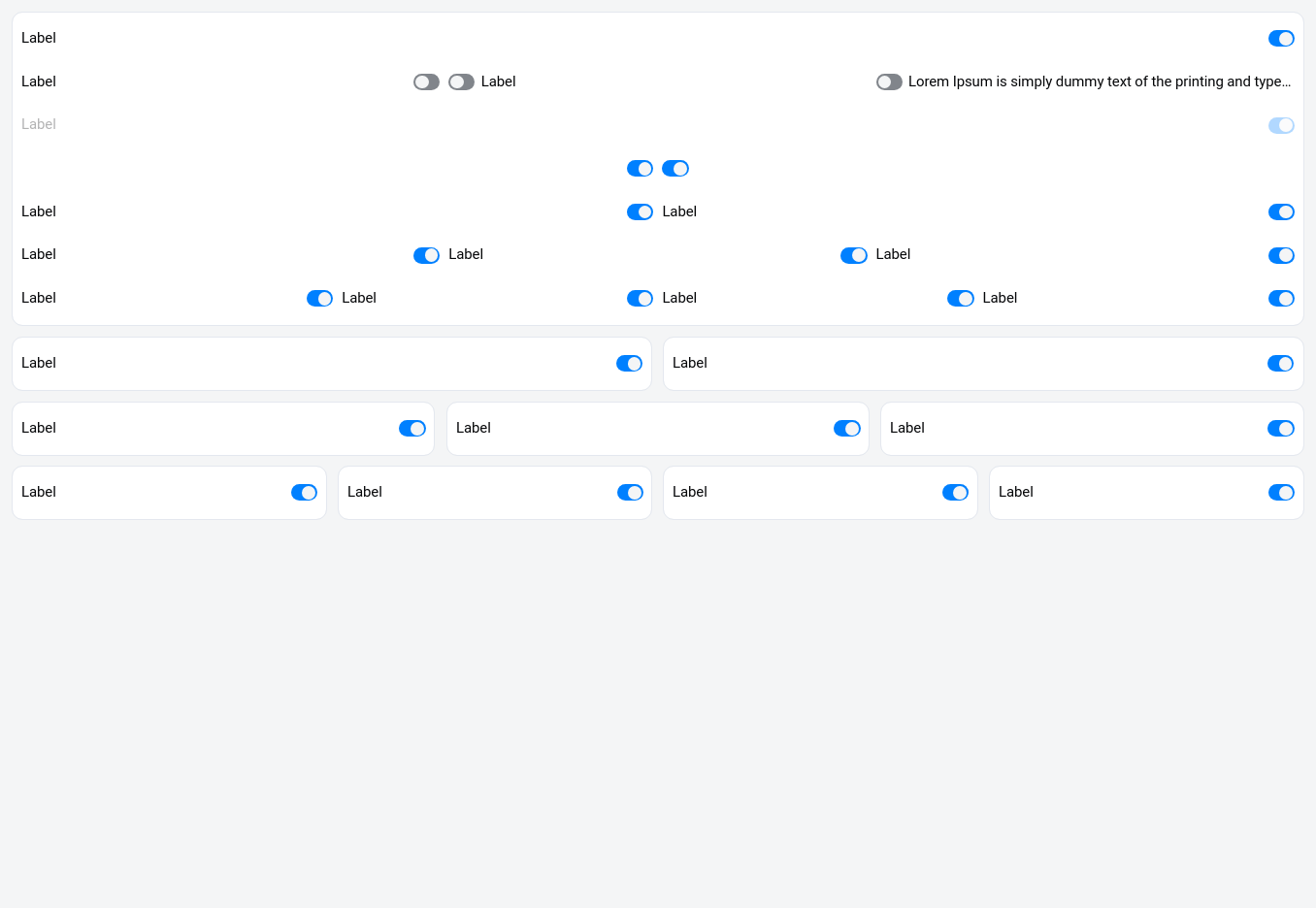Toggle the switch beside the Lorem Ipsum text
This screenshot has width=1316, height=908.
click(x=889, y=82)
